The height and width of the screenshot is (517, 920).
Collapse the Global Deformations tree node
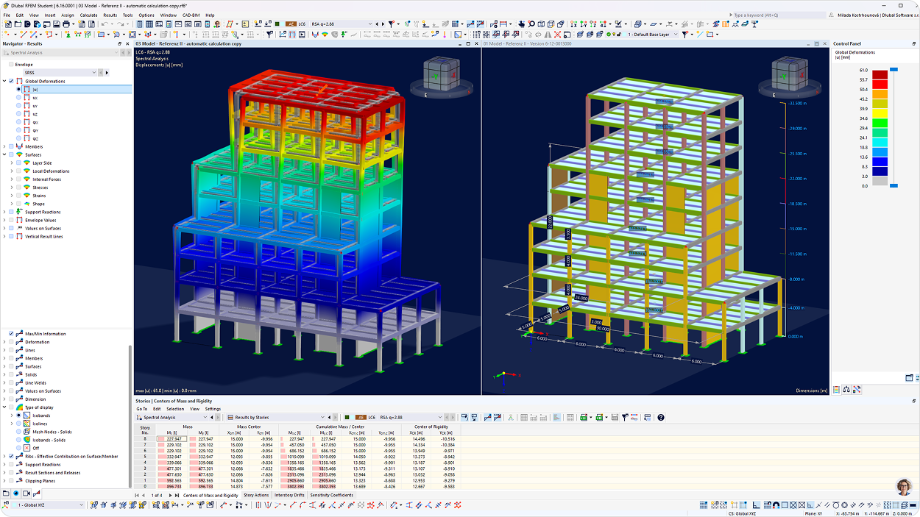point(5,81)
